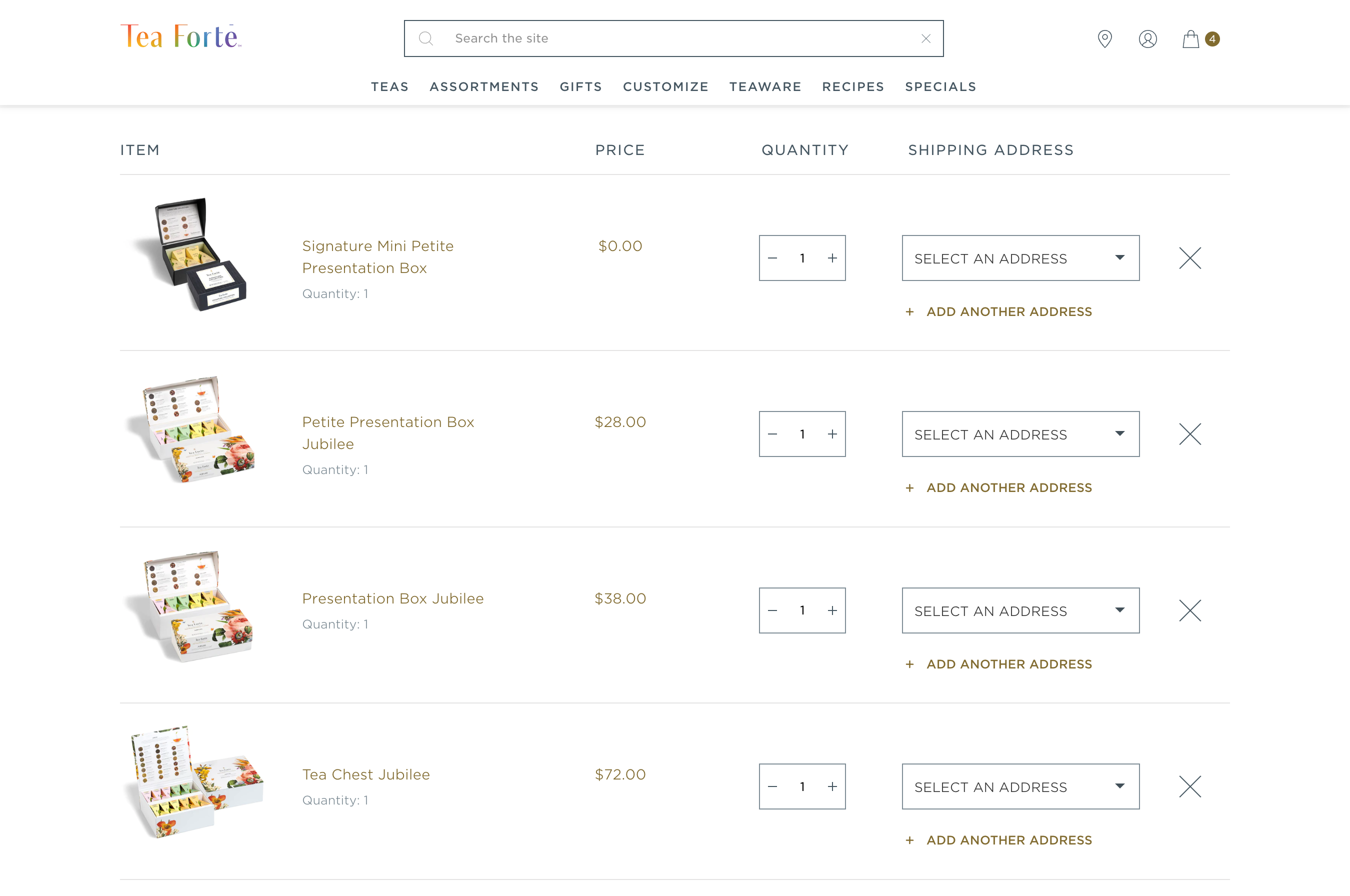Increase quantity of Signature Mini Petite Box
1350x896 pixels.
pos(832,258)
